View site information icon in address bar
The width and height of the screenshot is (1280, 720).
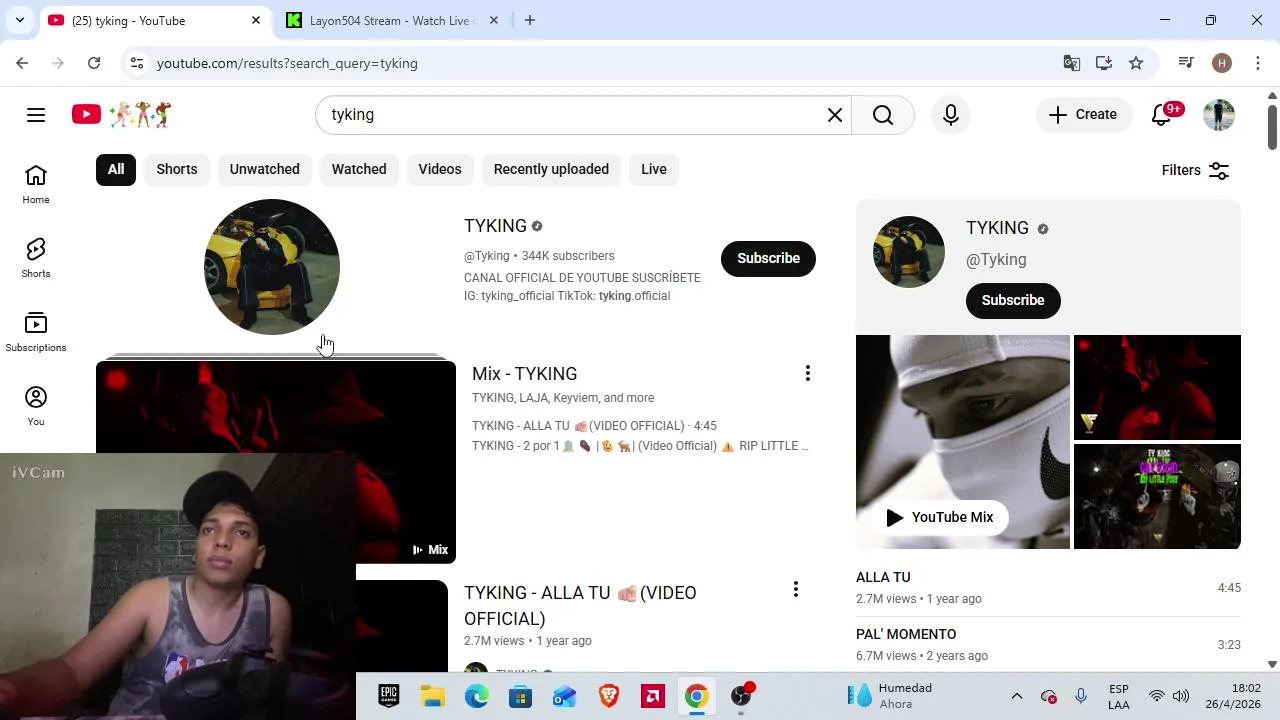click(x=137, y=63)
